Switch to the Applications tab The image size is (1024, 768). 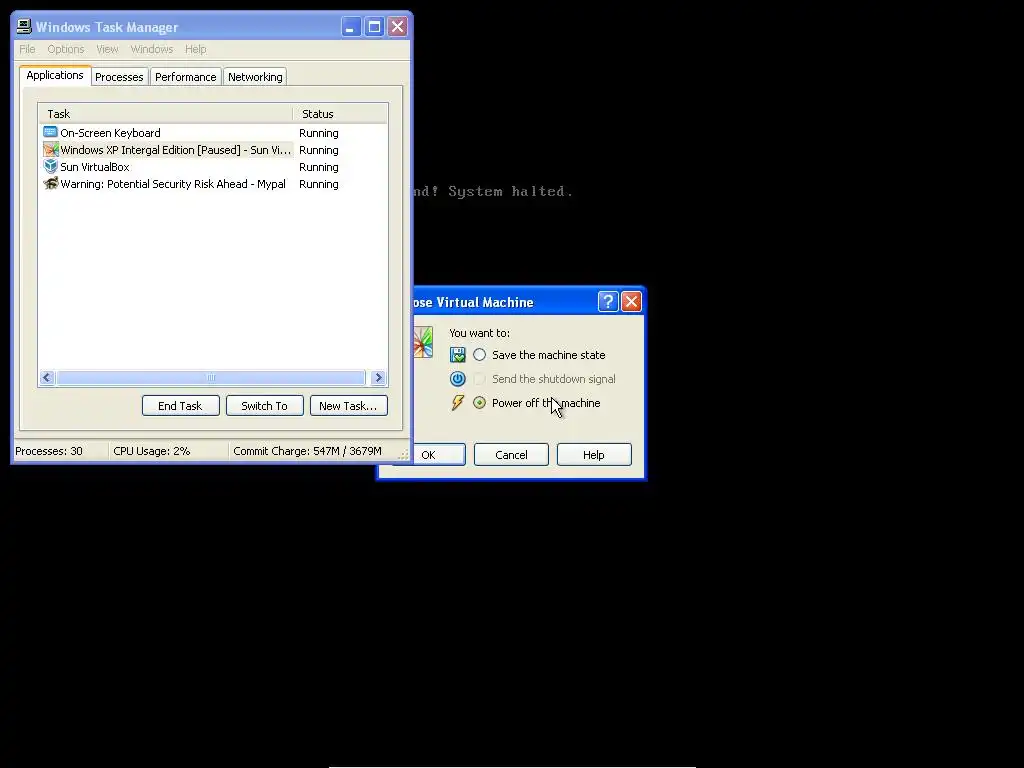point(55,75)
